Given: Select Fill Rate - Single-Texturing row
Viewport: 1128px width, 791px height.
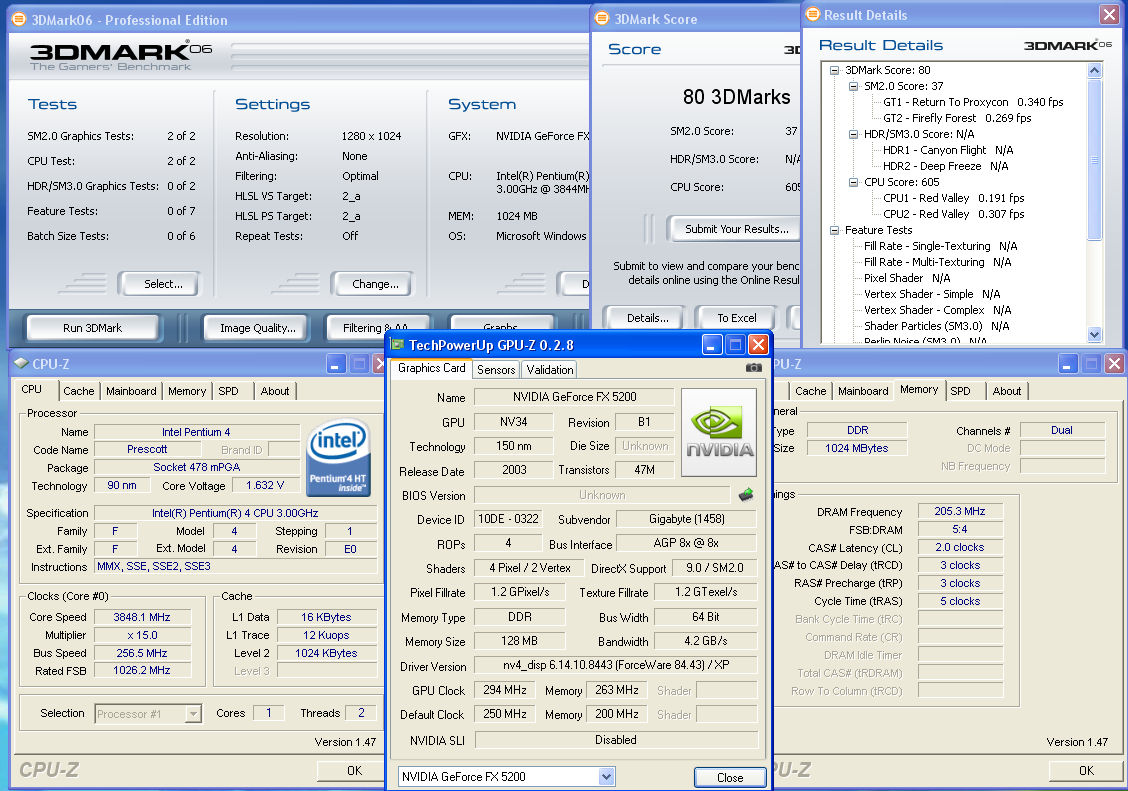Looking at the screenshot, I should click(940, 246).
